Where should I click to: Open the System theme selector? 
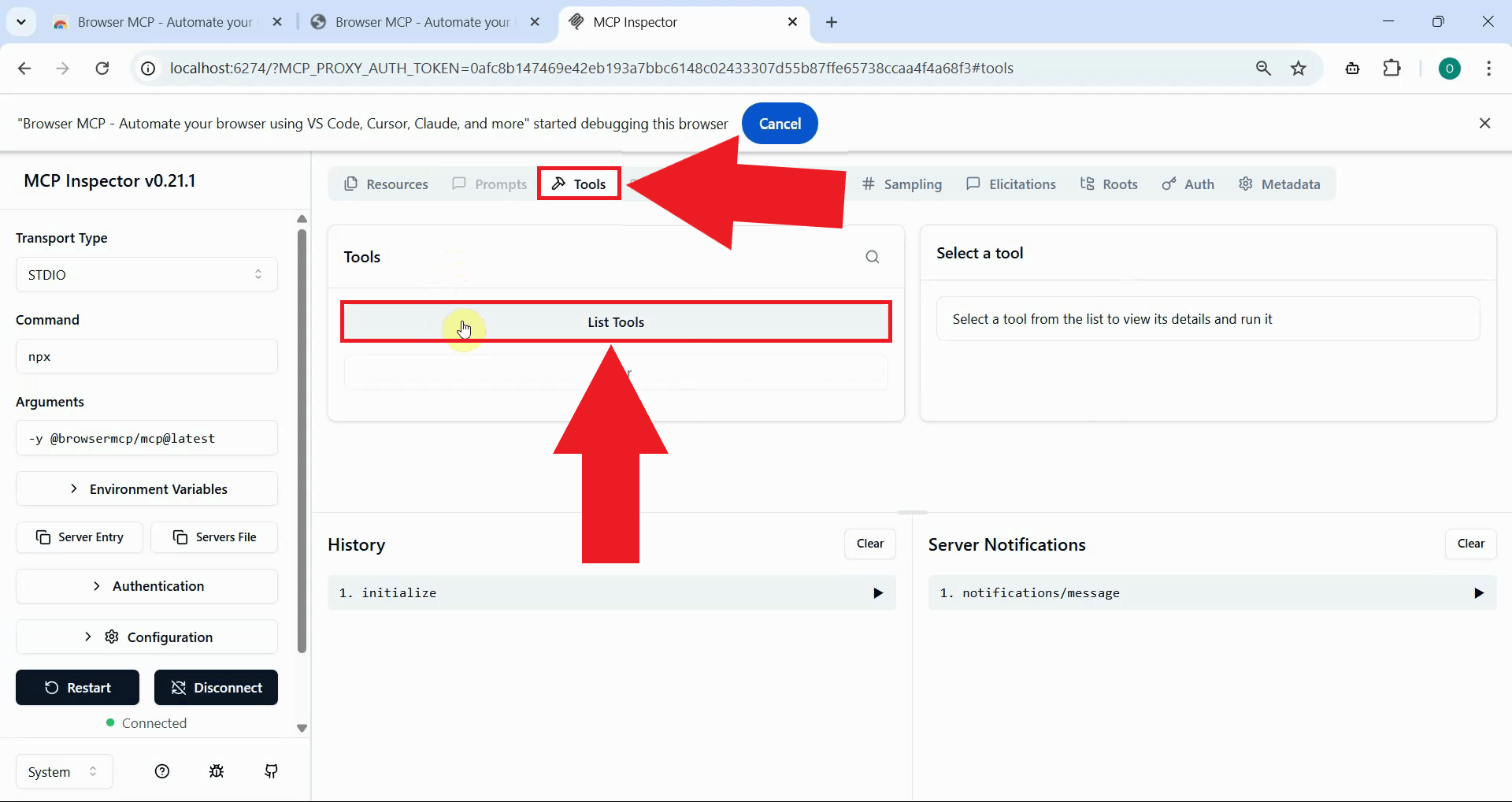62,771
